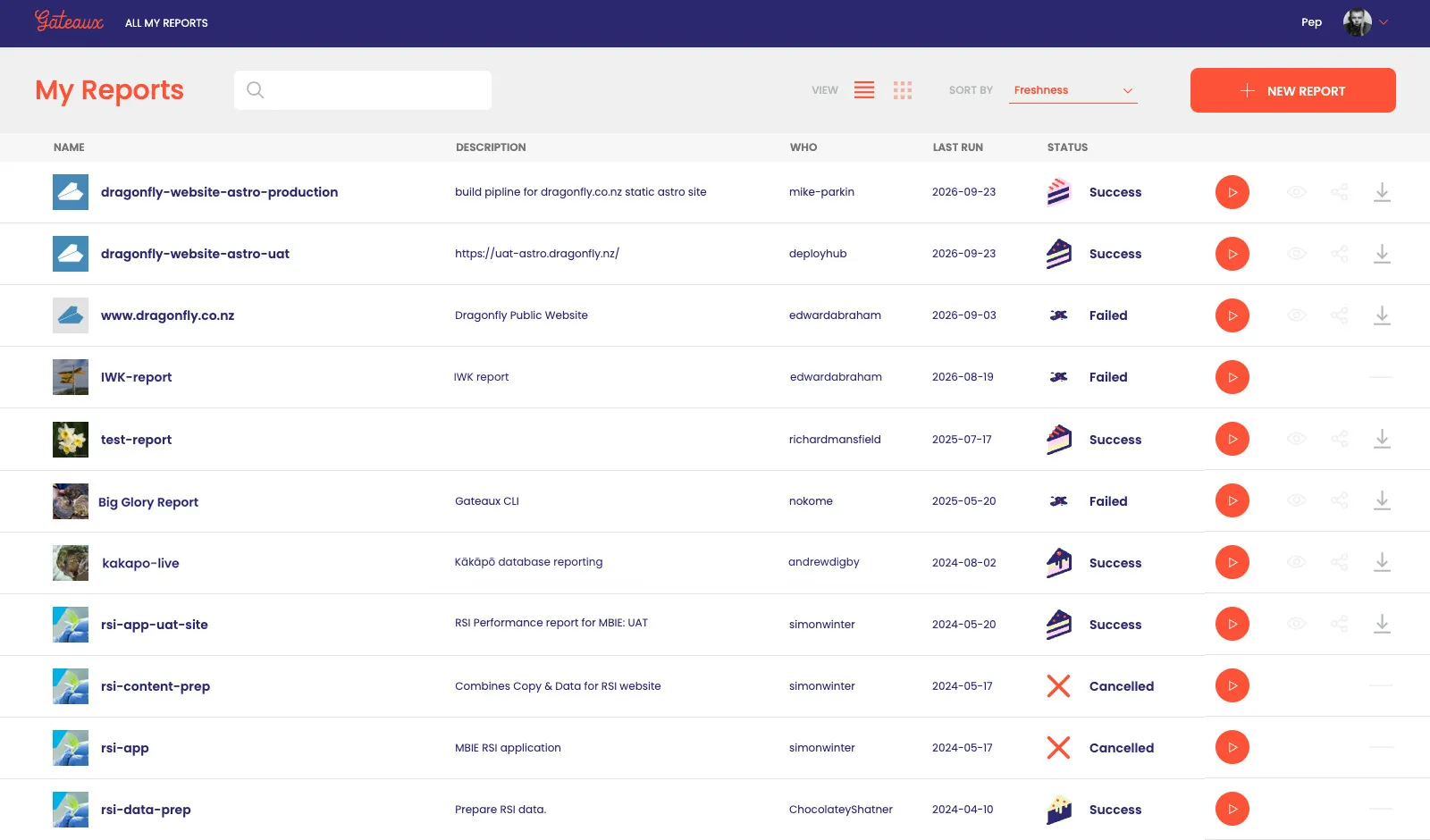
Task: Open the Big Glory Report link
Action: pos(148,502)
